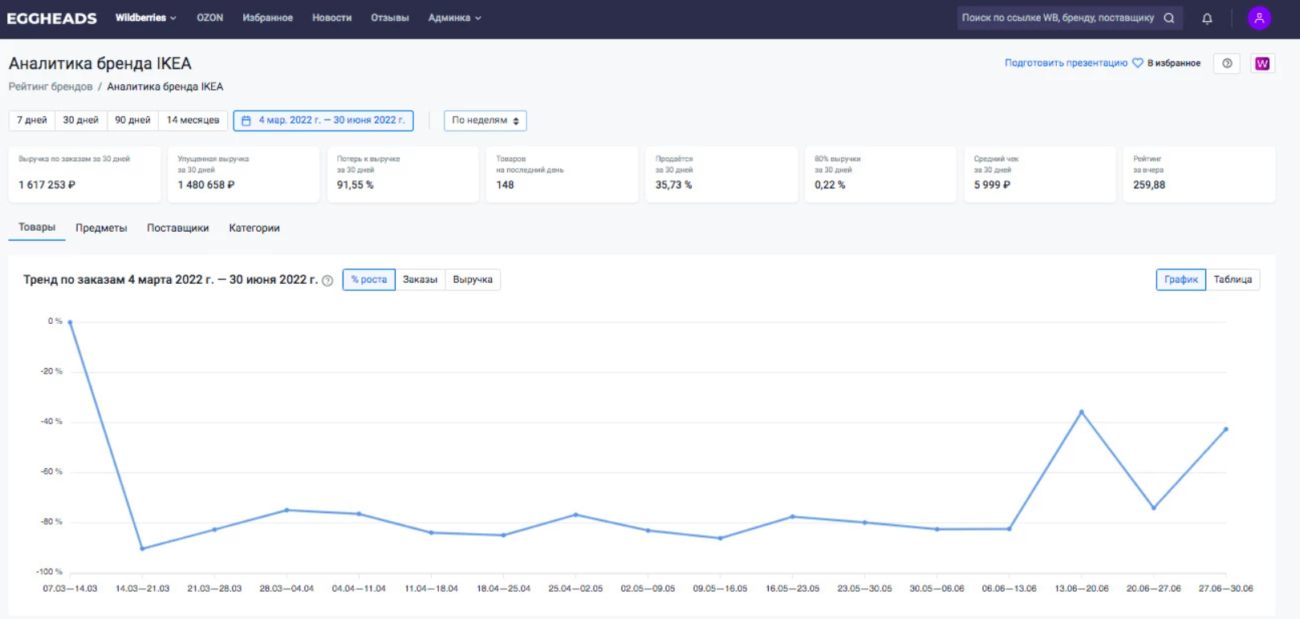
Task: Toggle view to Таблица
Action: tap(1232, 280)
